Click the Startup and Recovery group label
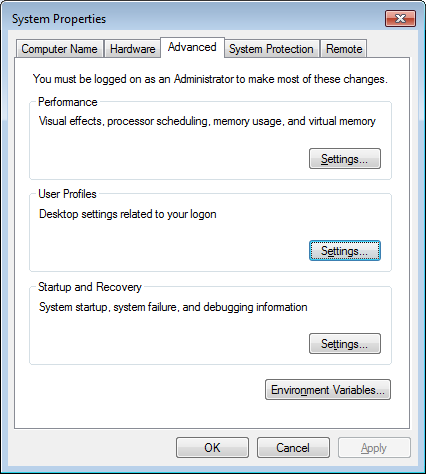This screenshot has width=426, height=474. click(90, 287)
